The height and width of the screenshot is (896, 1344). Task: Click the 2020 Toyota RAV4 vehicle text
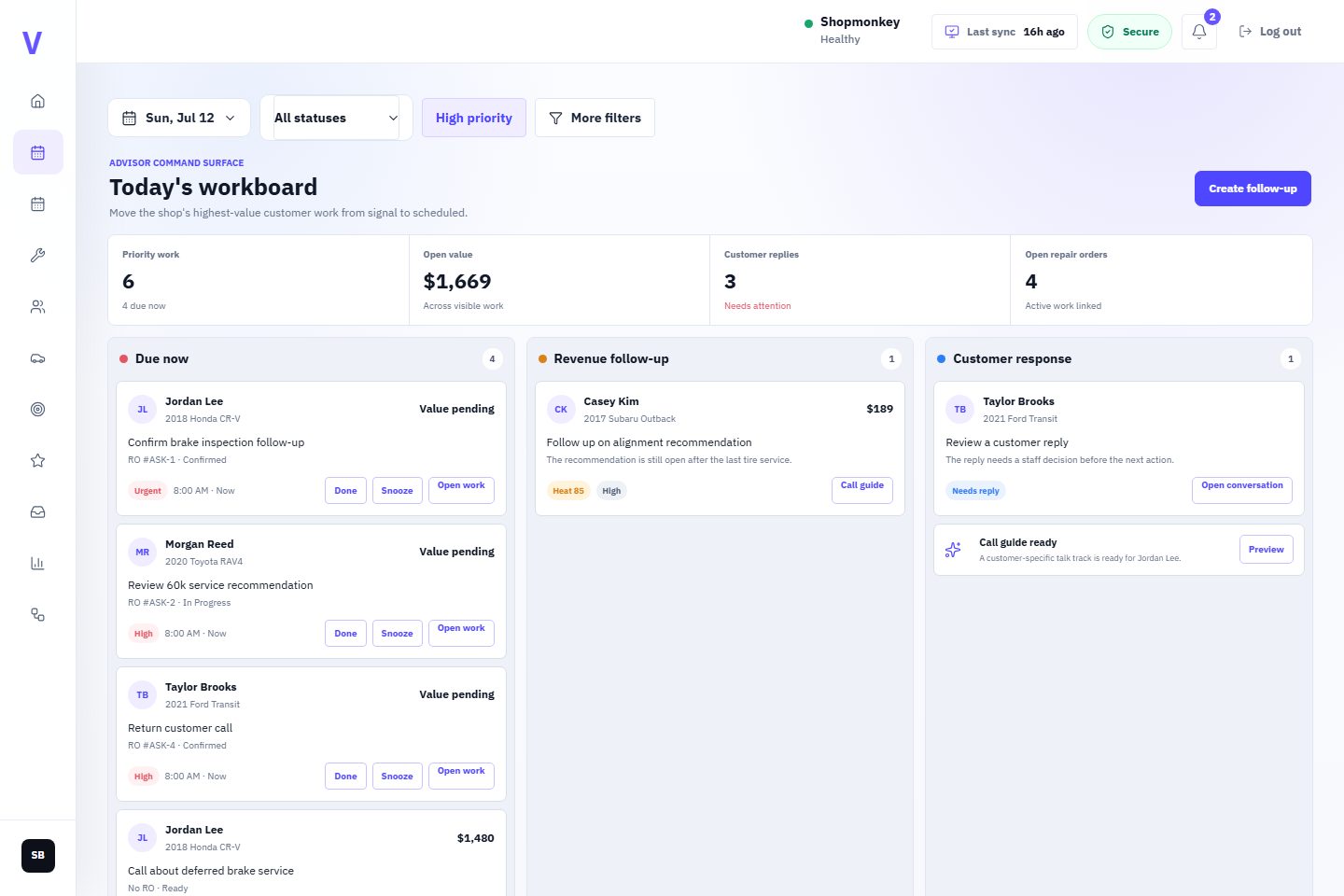203,562
